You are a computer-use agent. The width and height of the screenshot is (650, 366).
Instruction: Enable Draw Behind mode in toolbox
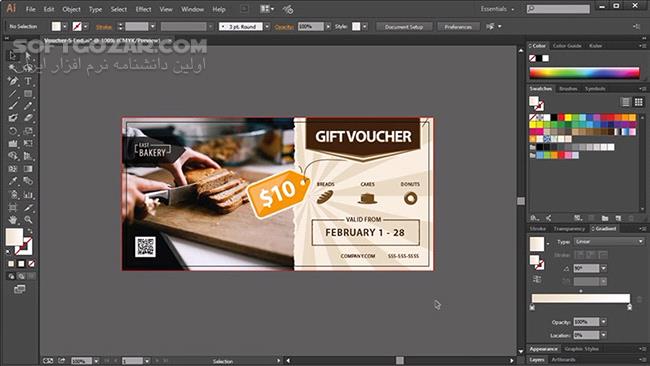pos(21,276)
